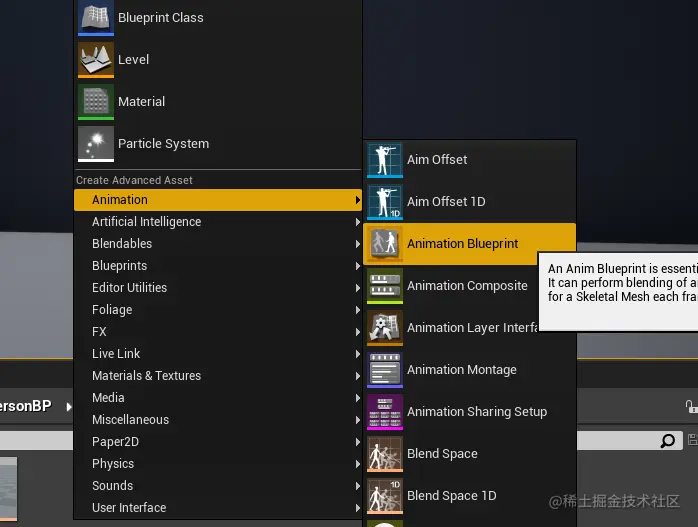
Task: Click the Particle System icon
Action: [96, 144]
